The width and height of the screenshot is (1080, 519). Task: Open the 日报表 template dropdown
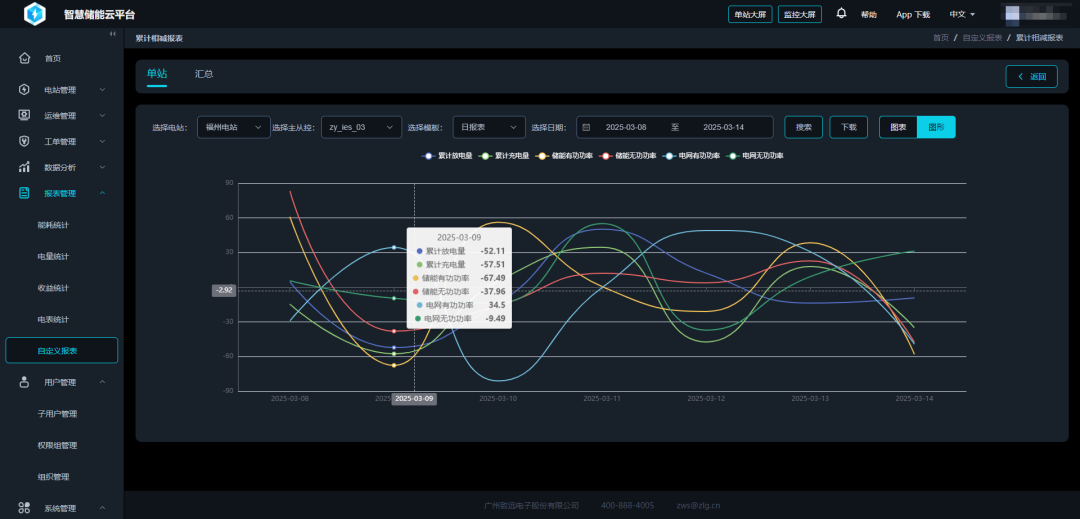pyautogui.click(x=489, y=127)
